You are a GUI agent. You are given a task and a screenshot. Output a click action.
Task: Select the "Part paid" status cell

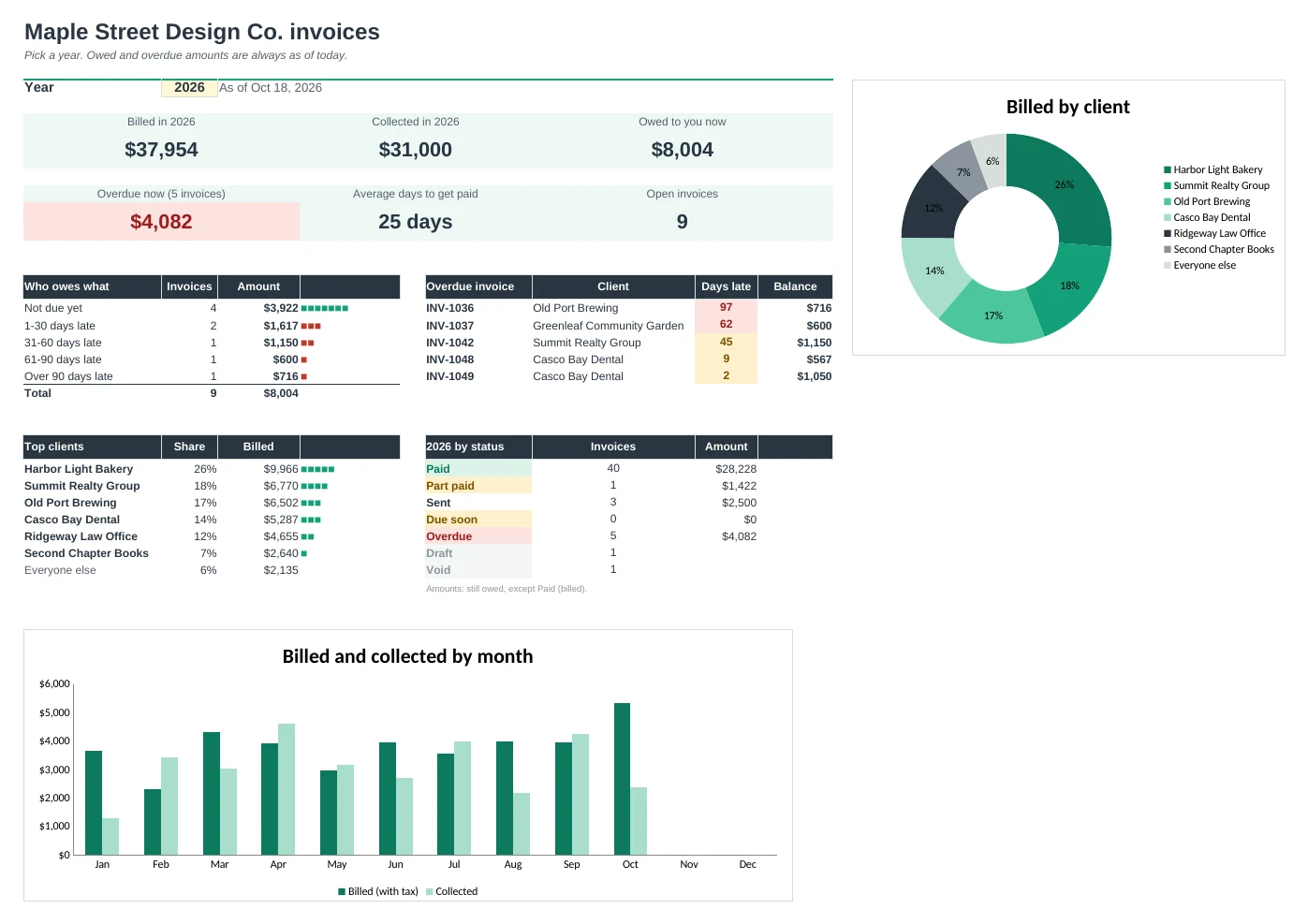click(478, 486)
